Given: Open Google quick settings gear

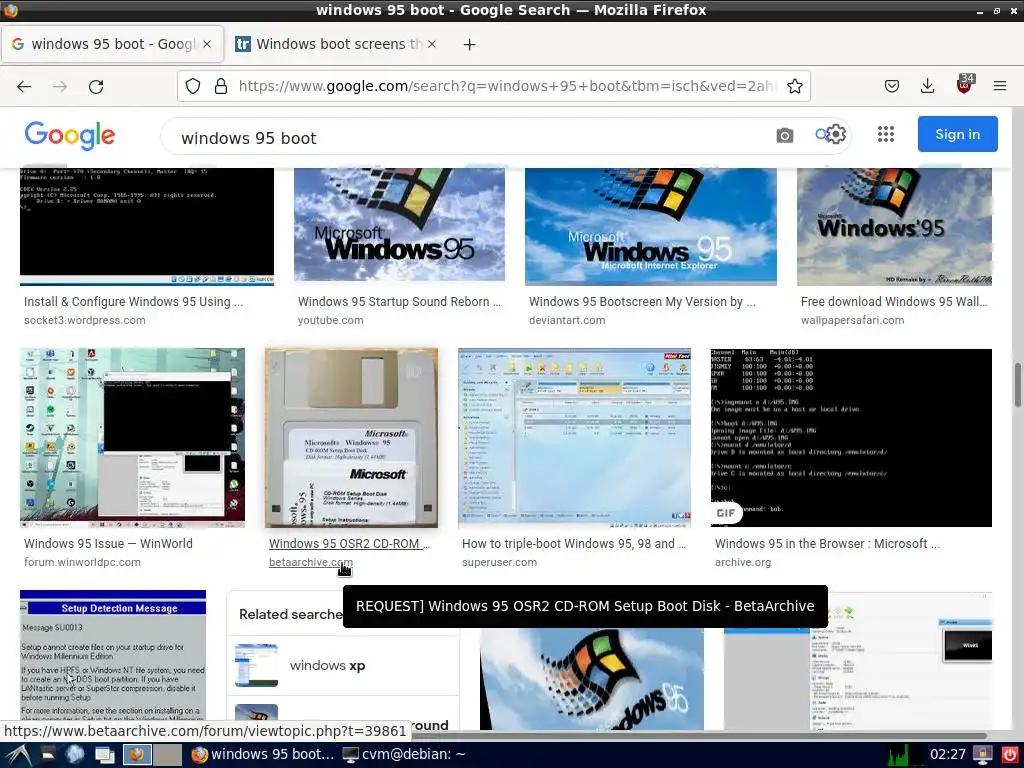Looking at the screenshot, I should pyautogui.click(x=837, y=135).
